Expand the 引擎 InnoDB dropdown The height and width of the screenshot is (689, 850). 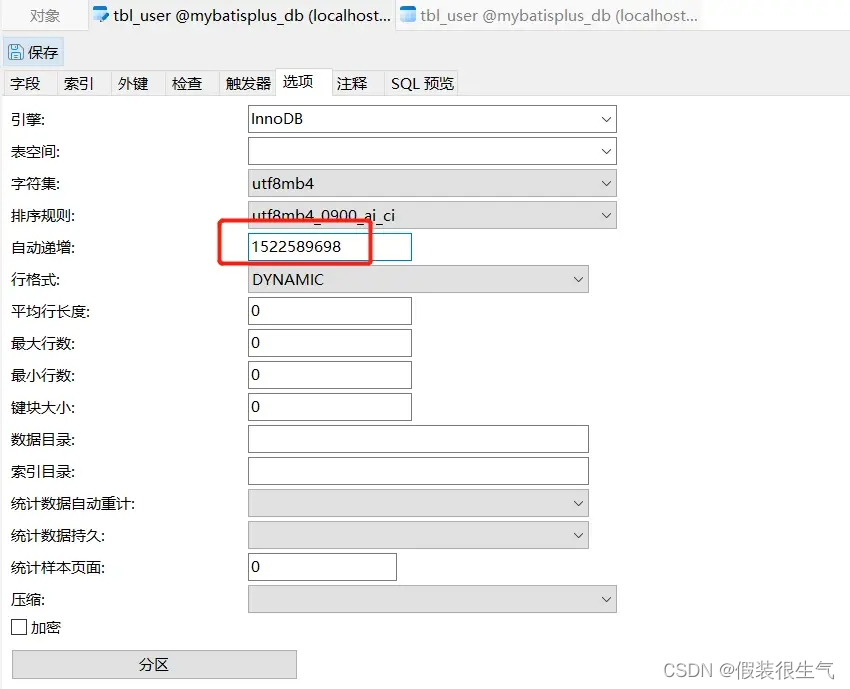[x=606, y=119]
